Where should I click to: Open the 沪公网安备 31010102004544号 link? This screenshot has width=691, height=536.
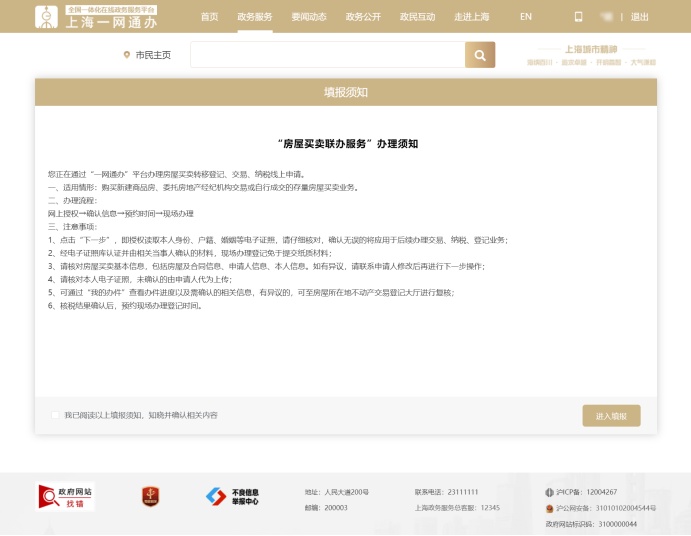click(x=606, y=508)
